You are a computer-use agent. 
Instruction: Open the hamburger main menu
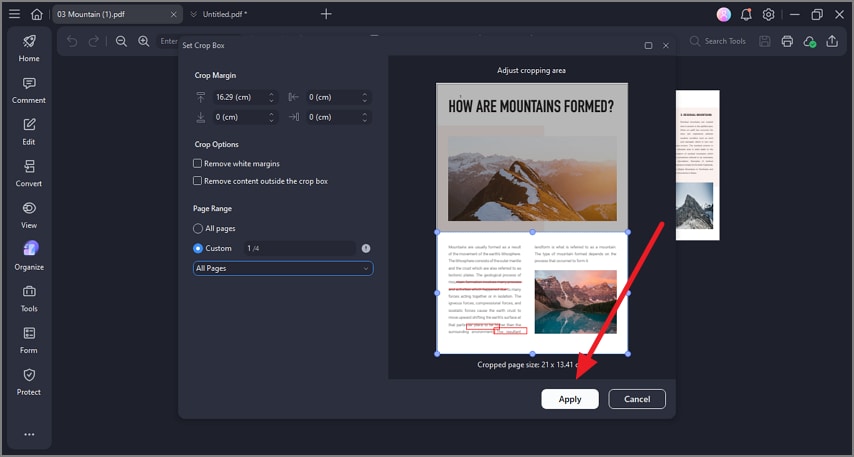click(15, 14)
